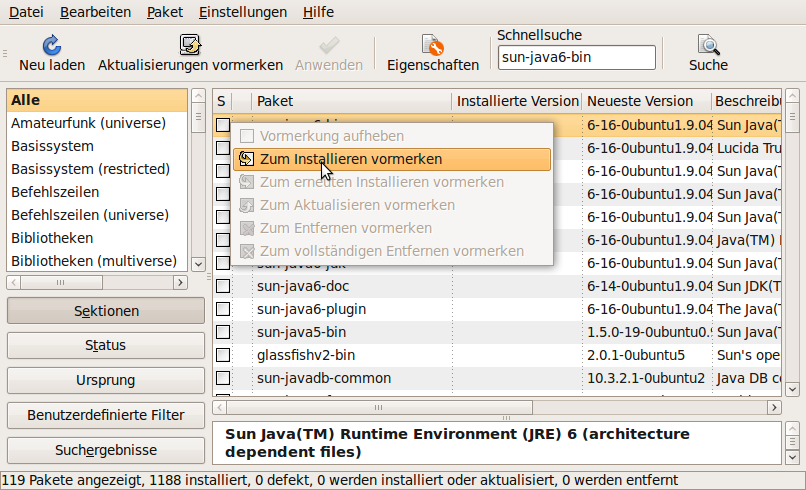
Task: Click the toolbar drag handle grip
Action: click(5, 53)
